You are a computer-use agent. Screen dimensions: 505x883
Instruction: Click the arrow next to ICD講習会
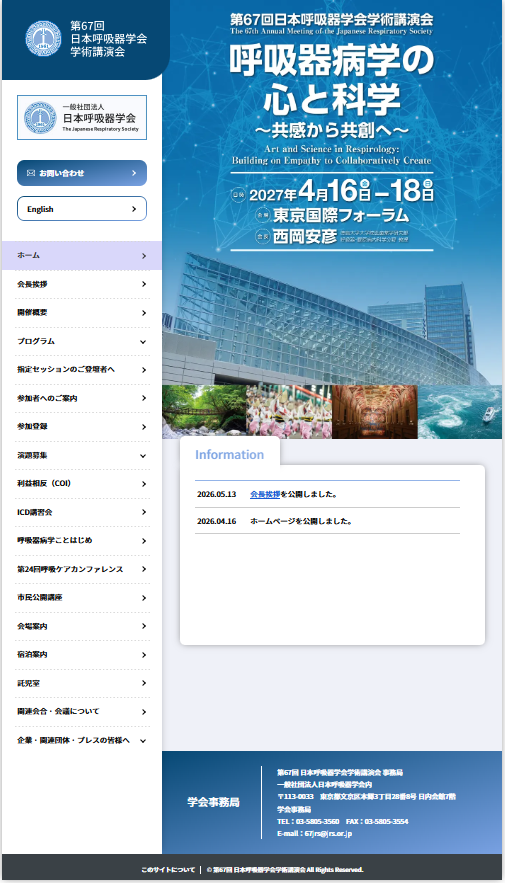144,512
